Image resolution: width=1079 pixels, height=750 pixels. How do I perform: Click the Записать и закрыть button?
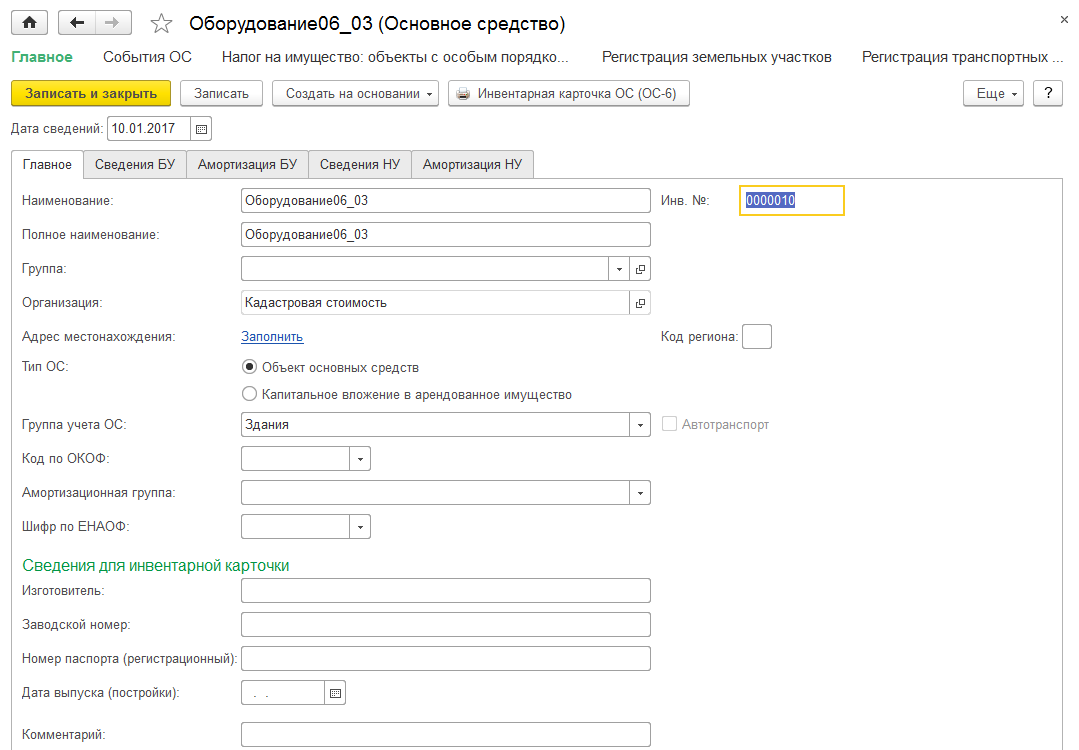[x=91, y=93]
